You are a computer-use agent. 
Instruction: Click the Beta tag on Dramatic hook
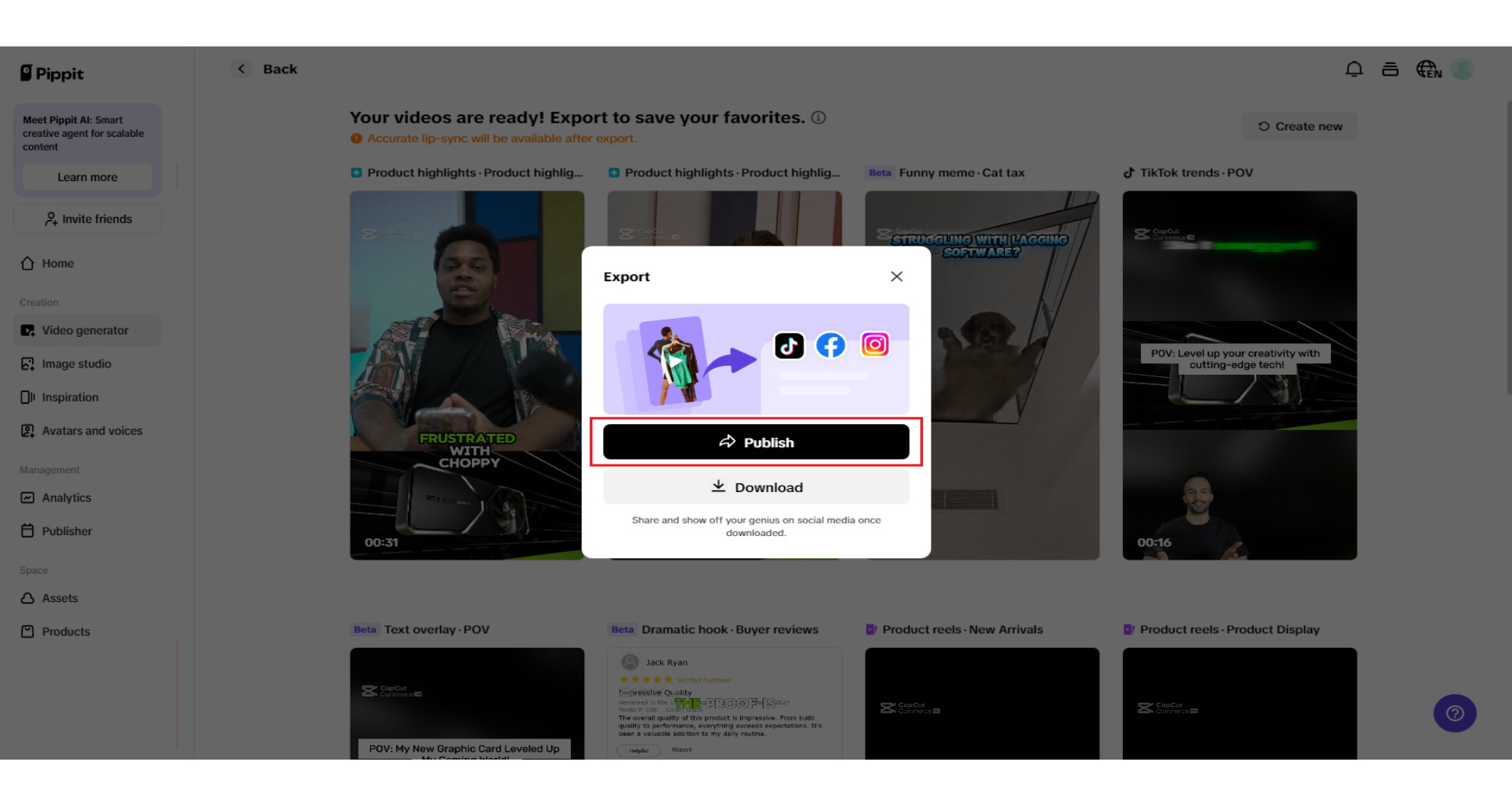622,630
